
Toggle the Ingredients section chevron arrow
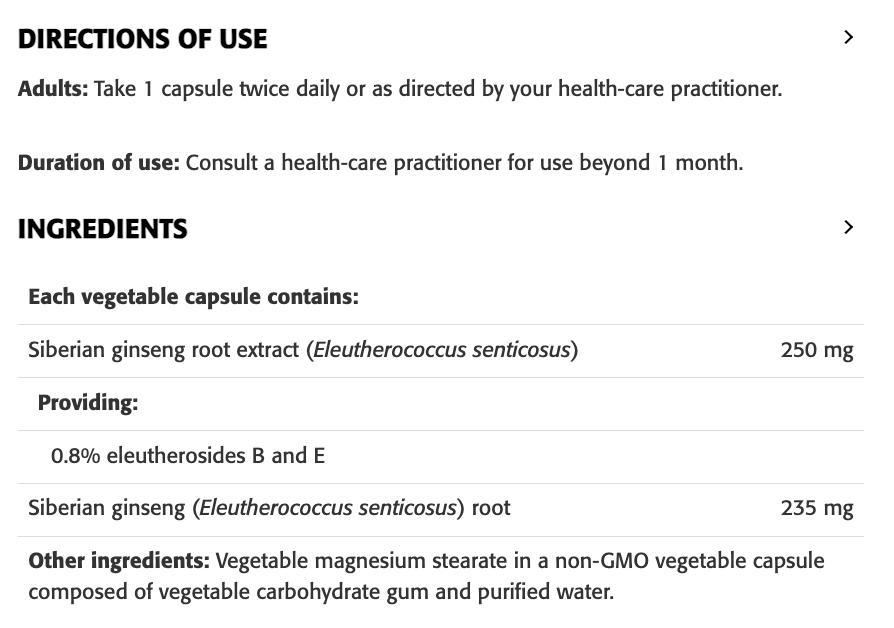click(x=848, y=228)
